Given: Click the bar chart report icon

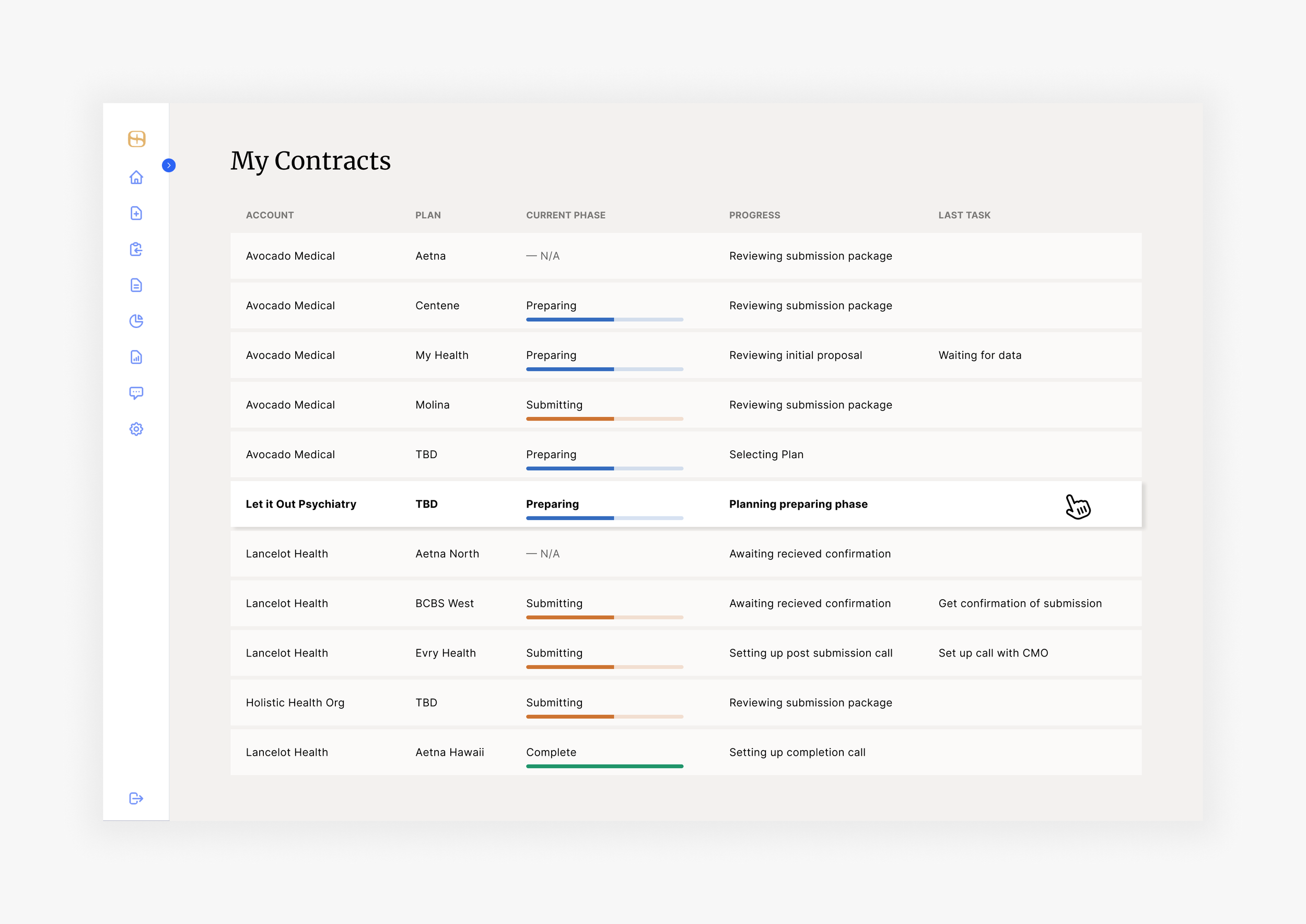Looking at the screenshot, I should click(x=136, y=357).
